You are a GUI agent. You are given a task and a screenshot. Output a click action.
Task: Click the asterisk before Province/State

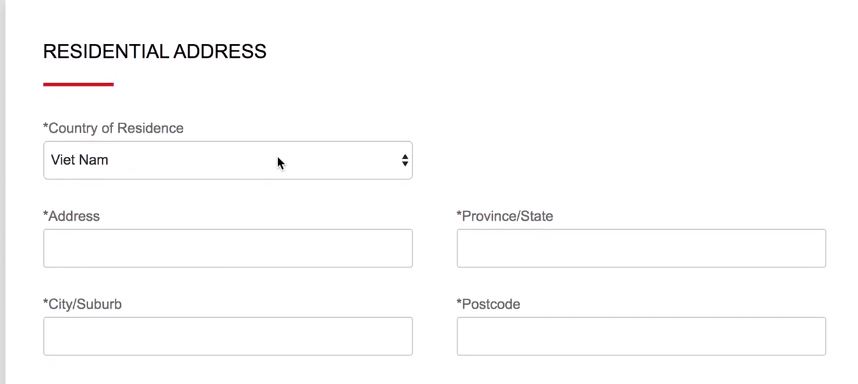point(460,214)
